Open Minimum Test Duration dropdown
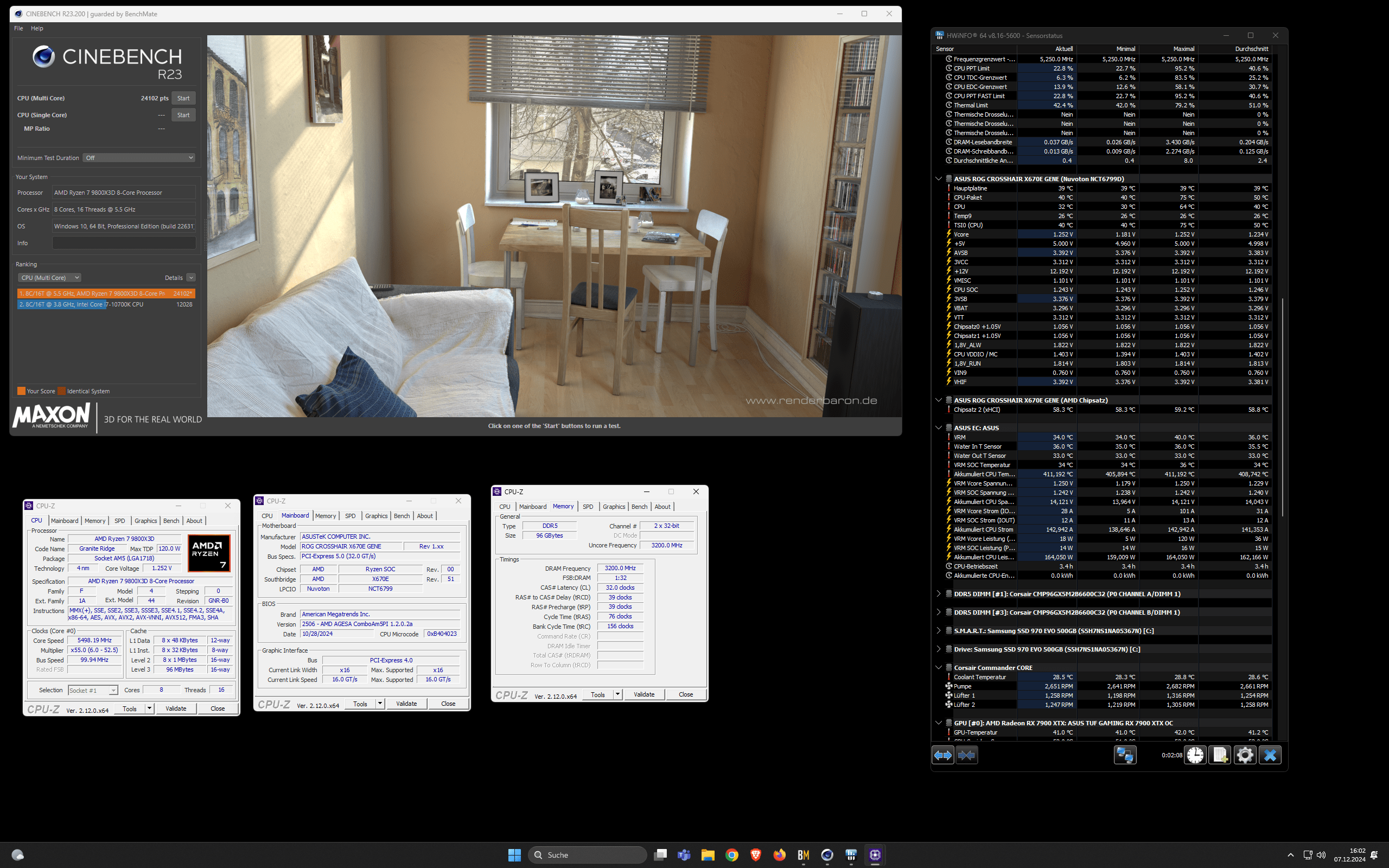Screen dimensions: 1389x868 pos(139,158)
